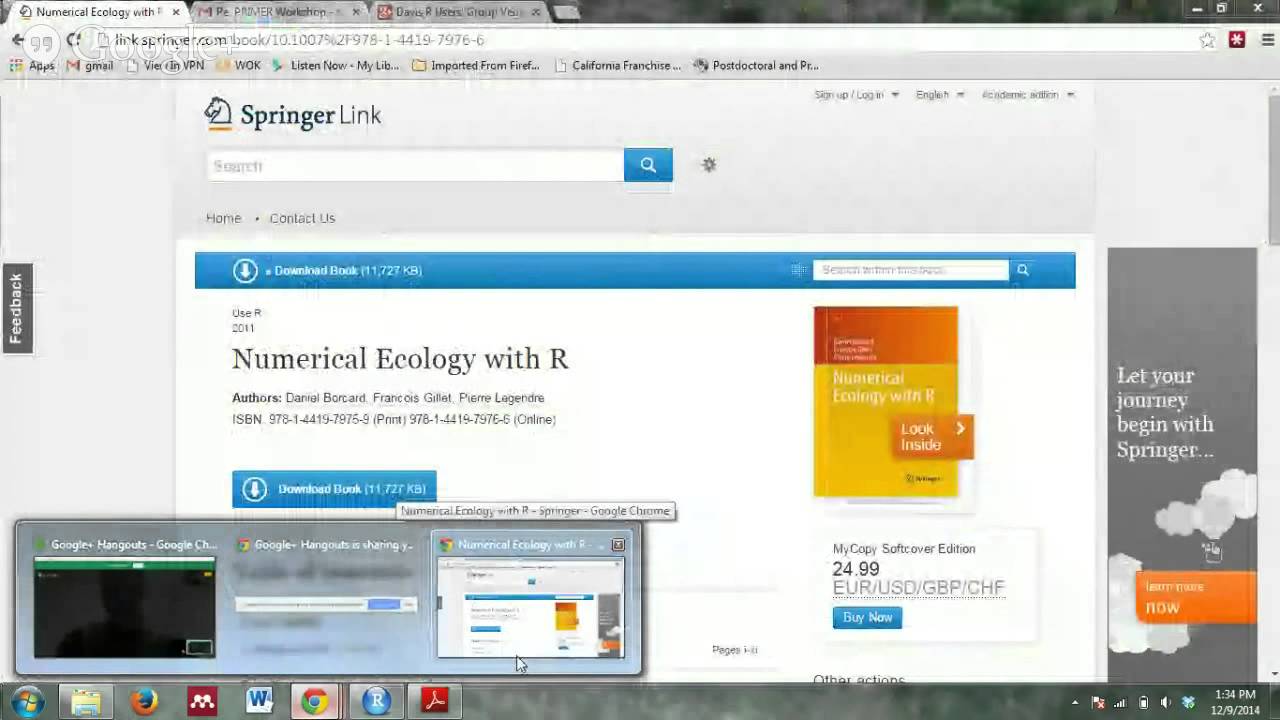Open the Feedback side tab
Screen dimensions: 1280x720
click(x=16, y=309)
